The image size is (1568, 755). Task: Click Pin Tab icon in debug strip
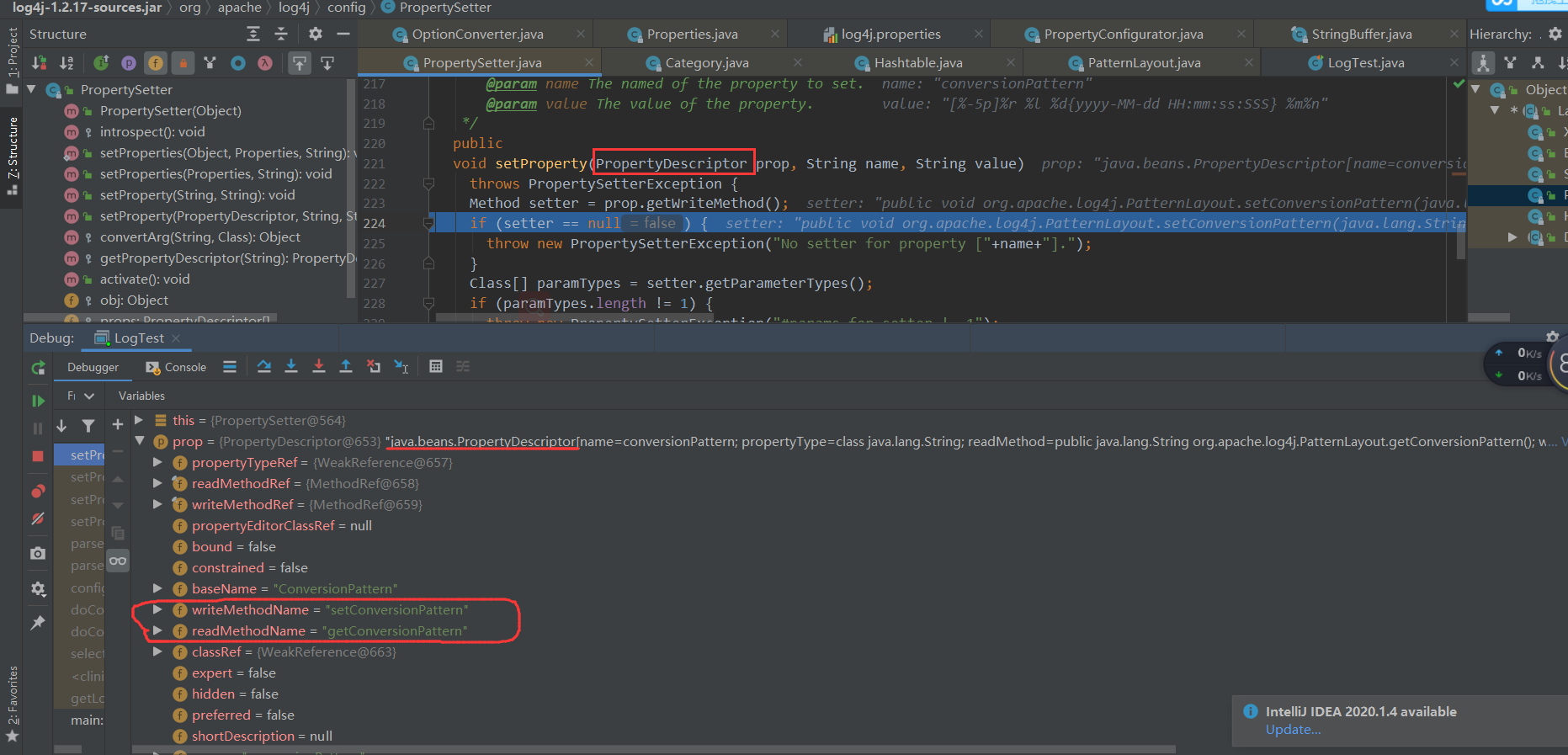[x=38, y=623]
